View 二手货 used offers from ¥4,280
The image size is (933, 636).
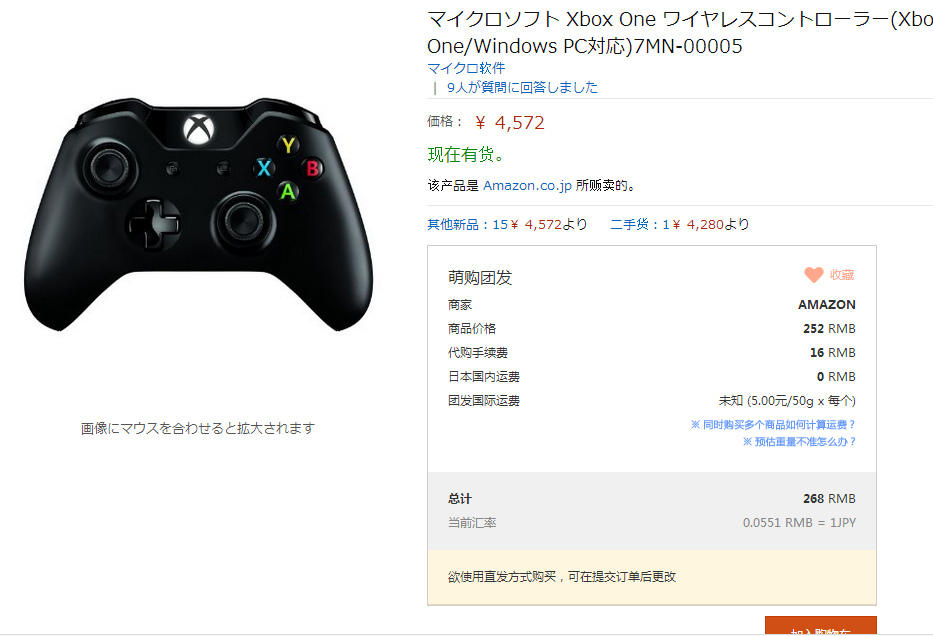tap(680, 224)
